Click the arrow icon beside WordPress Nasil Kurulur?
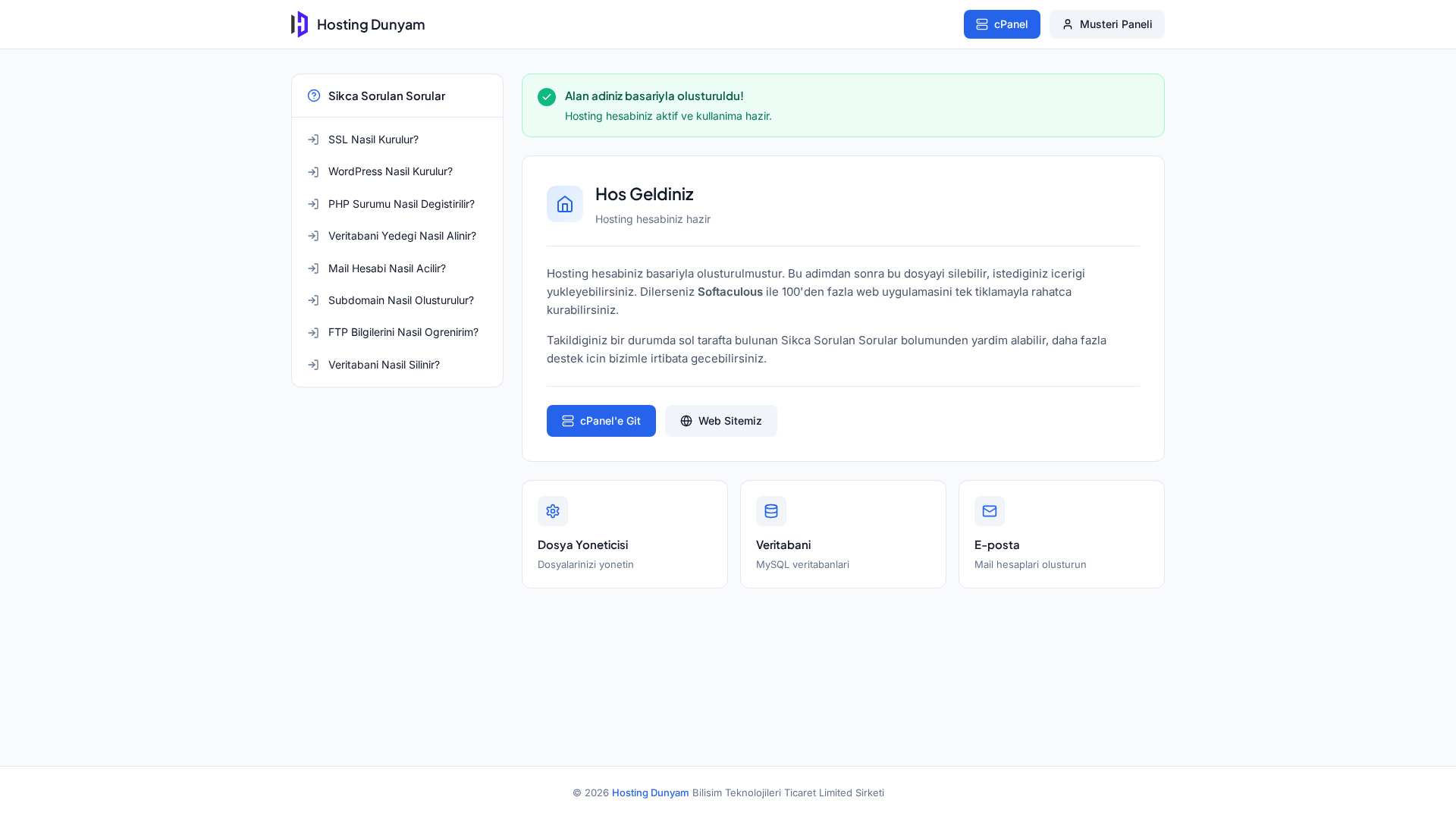 [x=313, y=172]
